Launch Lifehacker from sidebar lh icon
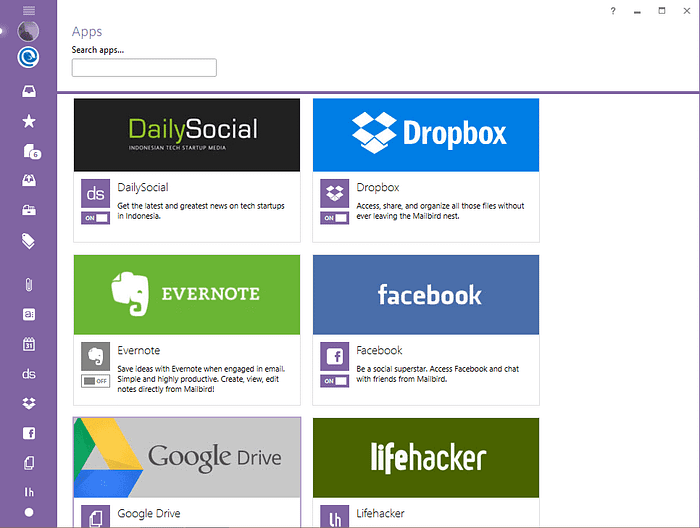Screen dimensions: 700x528 click(x=29, y=492)
